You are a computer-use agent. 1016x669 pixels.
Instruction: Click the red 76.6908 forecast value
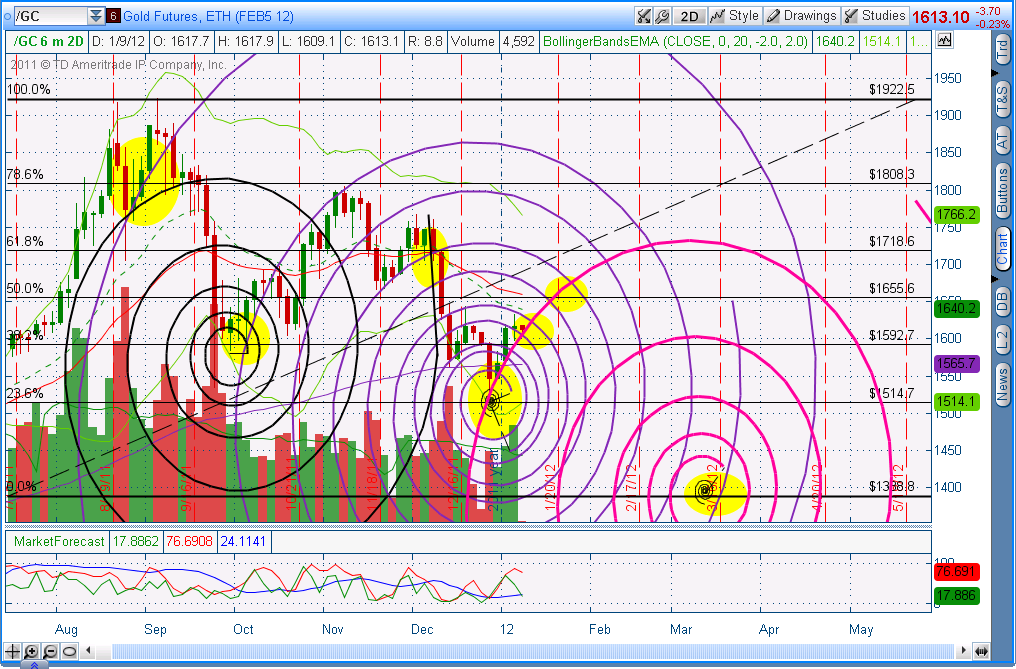coord(189,541)
